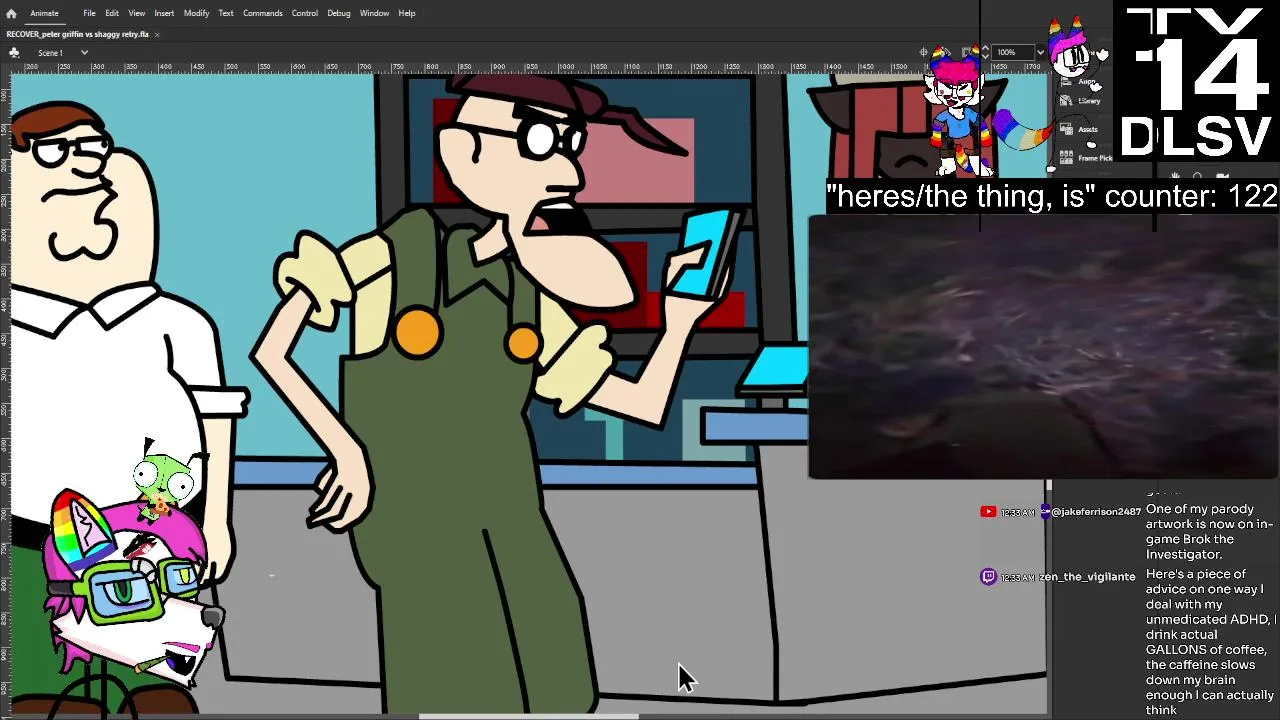Open the Modify menu
Image resolution: width=1280 pixels, height=720 pixels.
pyautogui.click(x=196, y=13)
